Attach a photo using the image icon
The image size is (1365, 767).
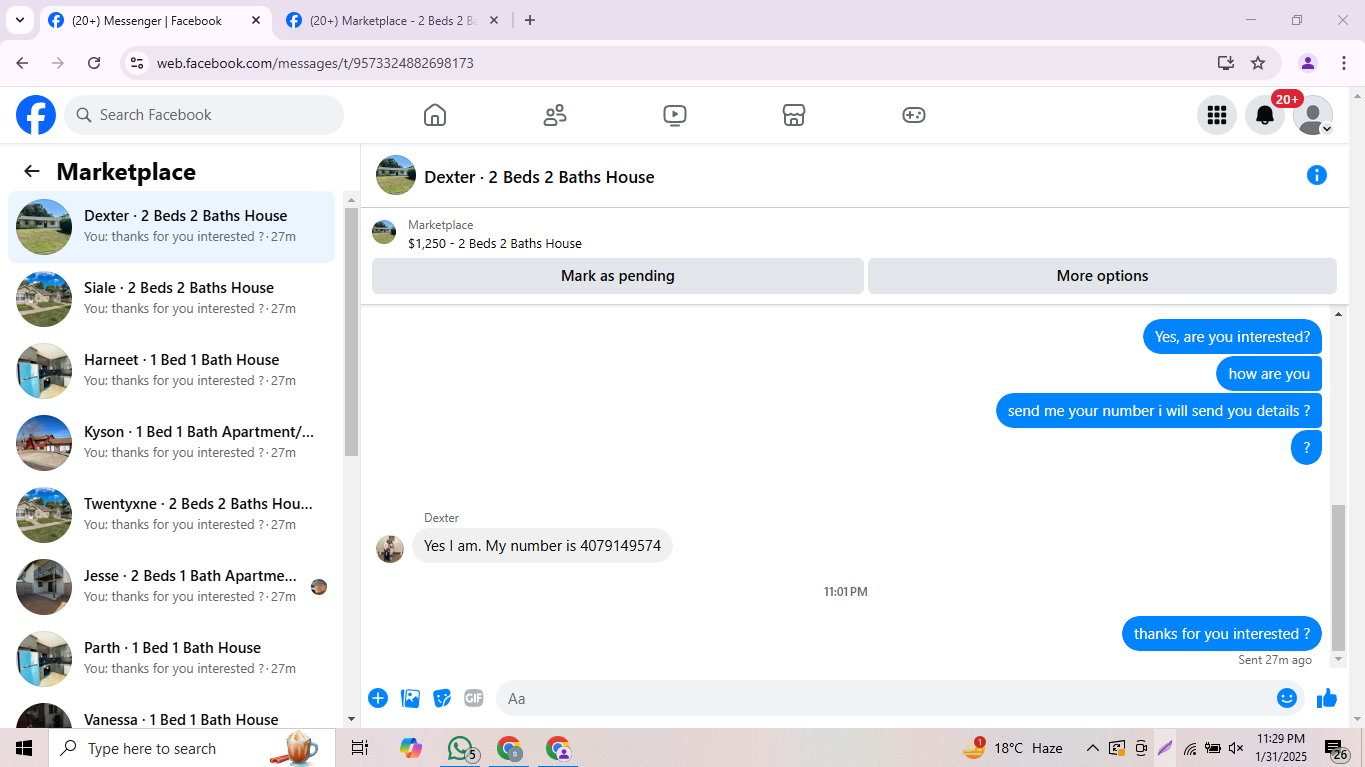410,698
